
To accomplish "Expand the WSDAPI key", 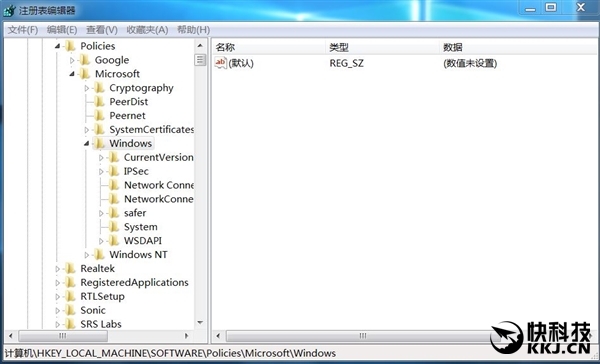I will pyautogui.click(x=101, y=241).
